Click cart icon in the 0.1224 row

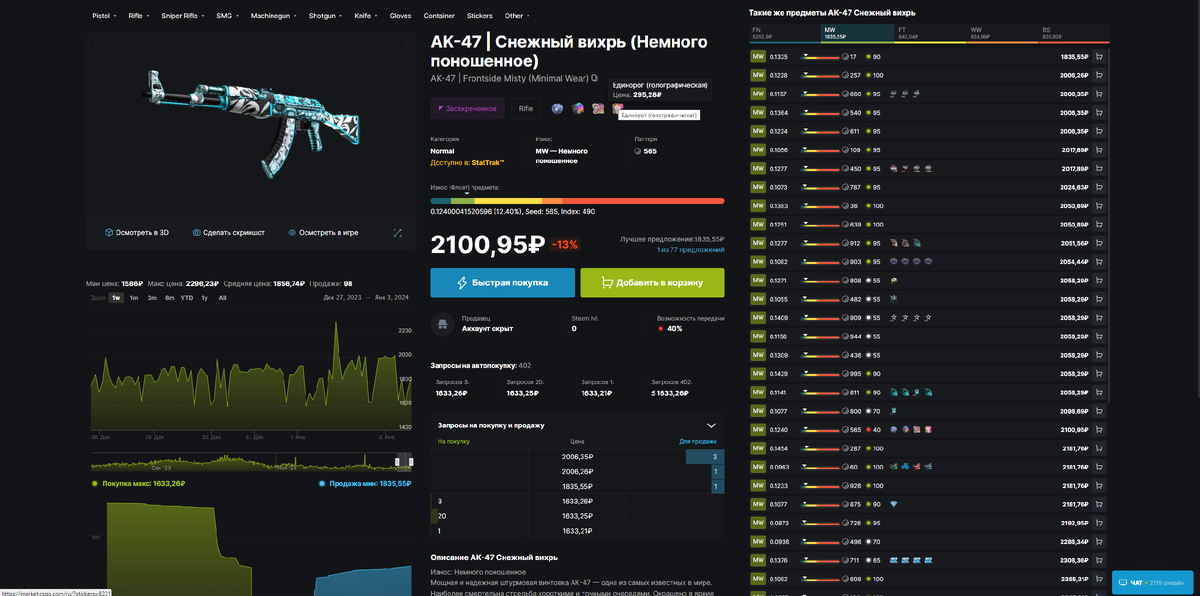click(1100, 131)
